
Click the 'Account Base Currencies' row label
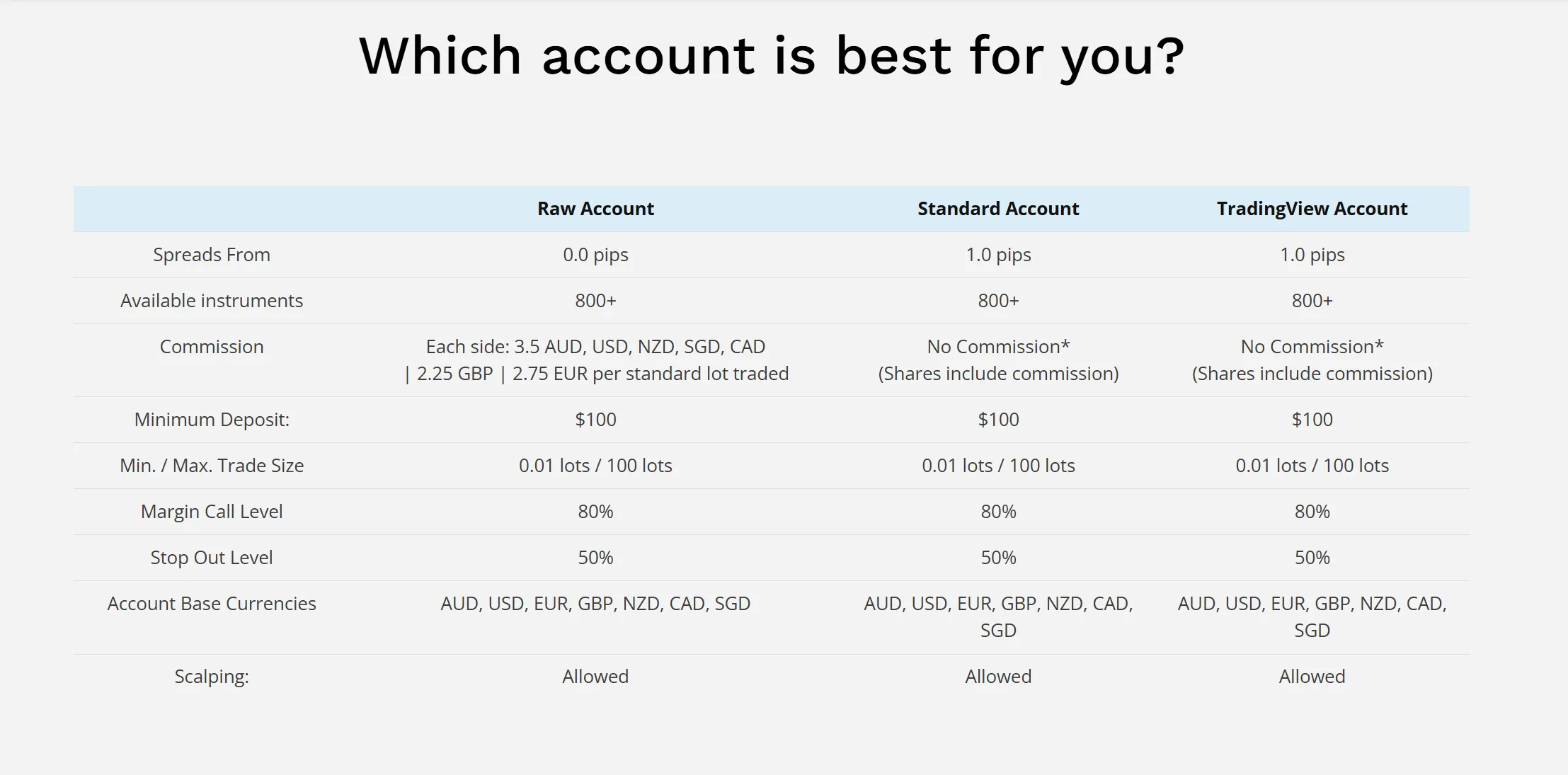click(212, 604)
